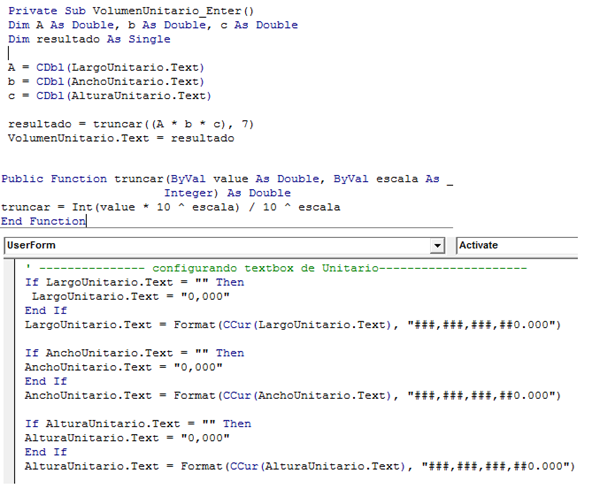This screenshot has width=600, height=504.
Task: Click the 'End If' below the LargoUnitario assignment
Action: click(46, 311)
